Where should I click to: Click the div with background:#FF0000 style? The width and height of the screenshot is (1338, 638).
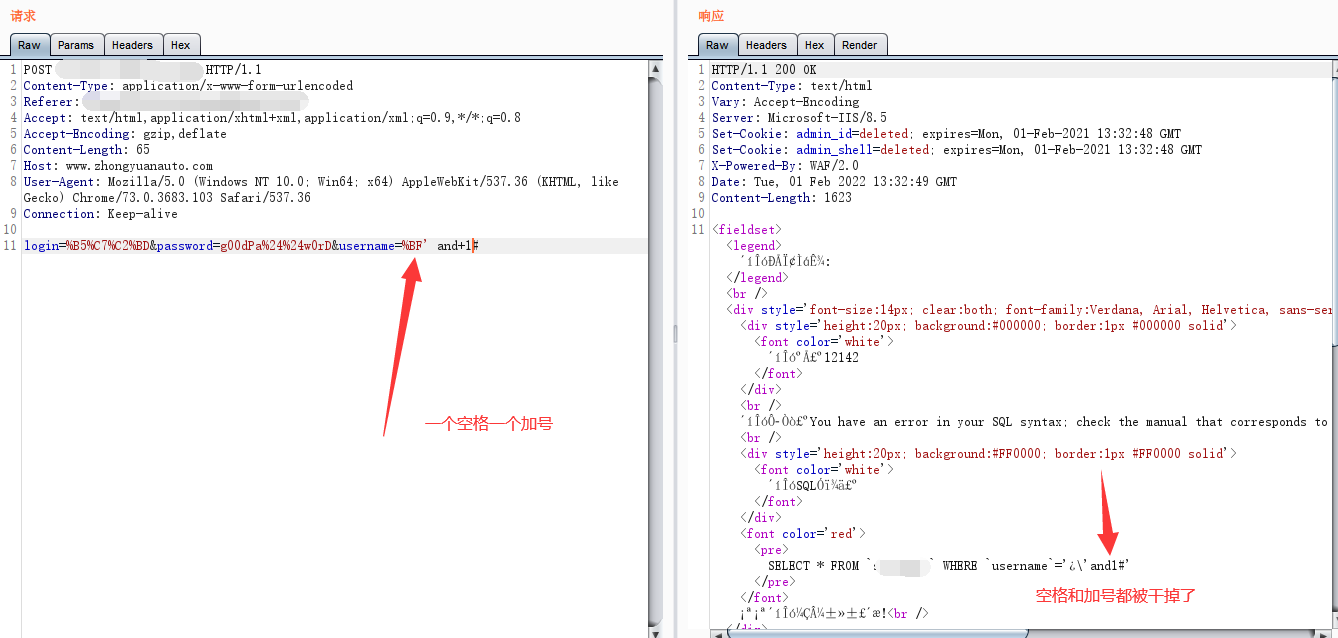point(989,454)
